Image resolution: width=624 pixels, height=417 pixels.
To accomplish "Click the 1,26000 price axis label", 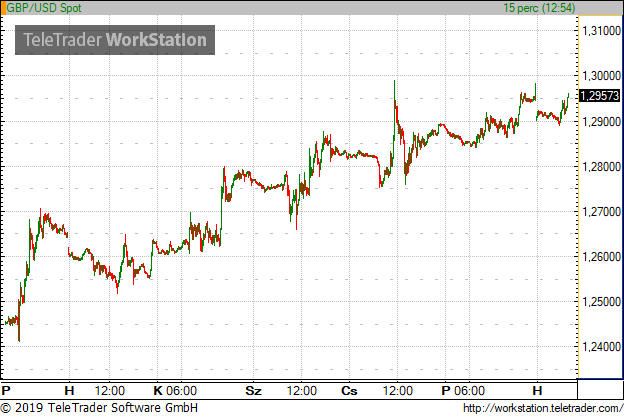I will pos(601,257).
